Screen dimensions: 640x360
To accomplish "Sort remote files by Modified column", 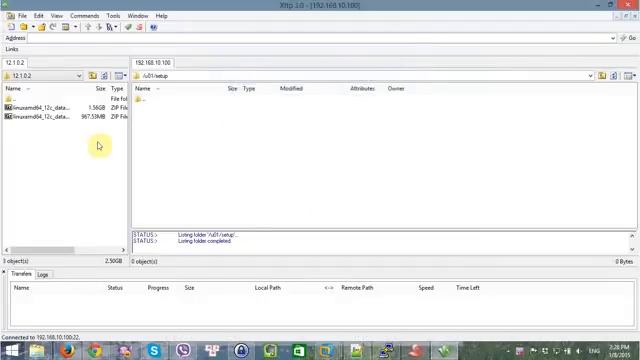I will point(291,89).
